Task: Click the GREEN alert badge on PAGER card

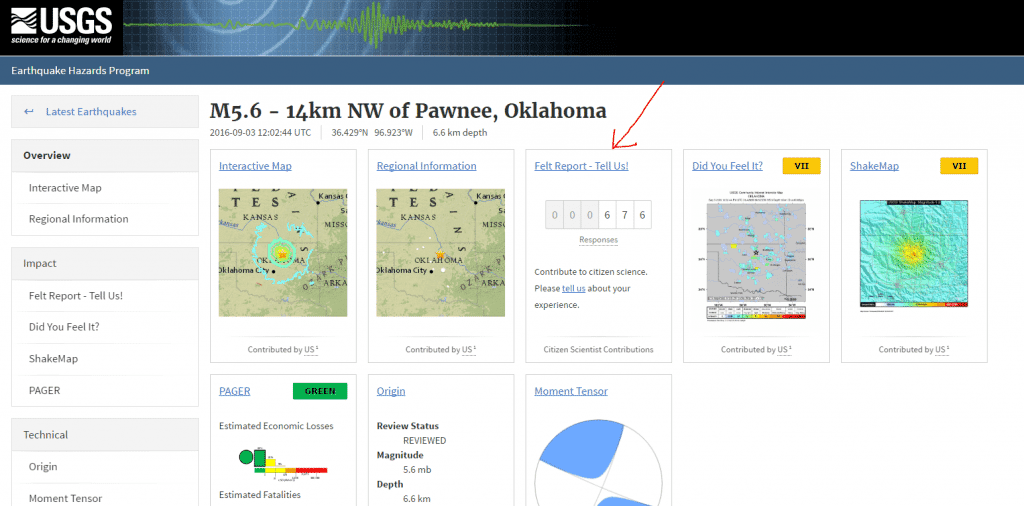Action: click(x=320, y=391)
